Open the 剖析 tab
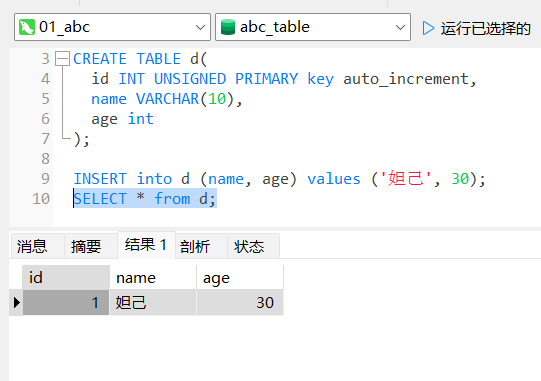 [x=201, y=246]
